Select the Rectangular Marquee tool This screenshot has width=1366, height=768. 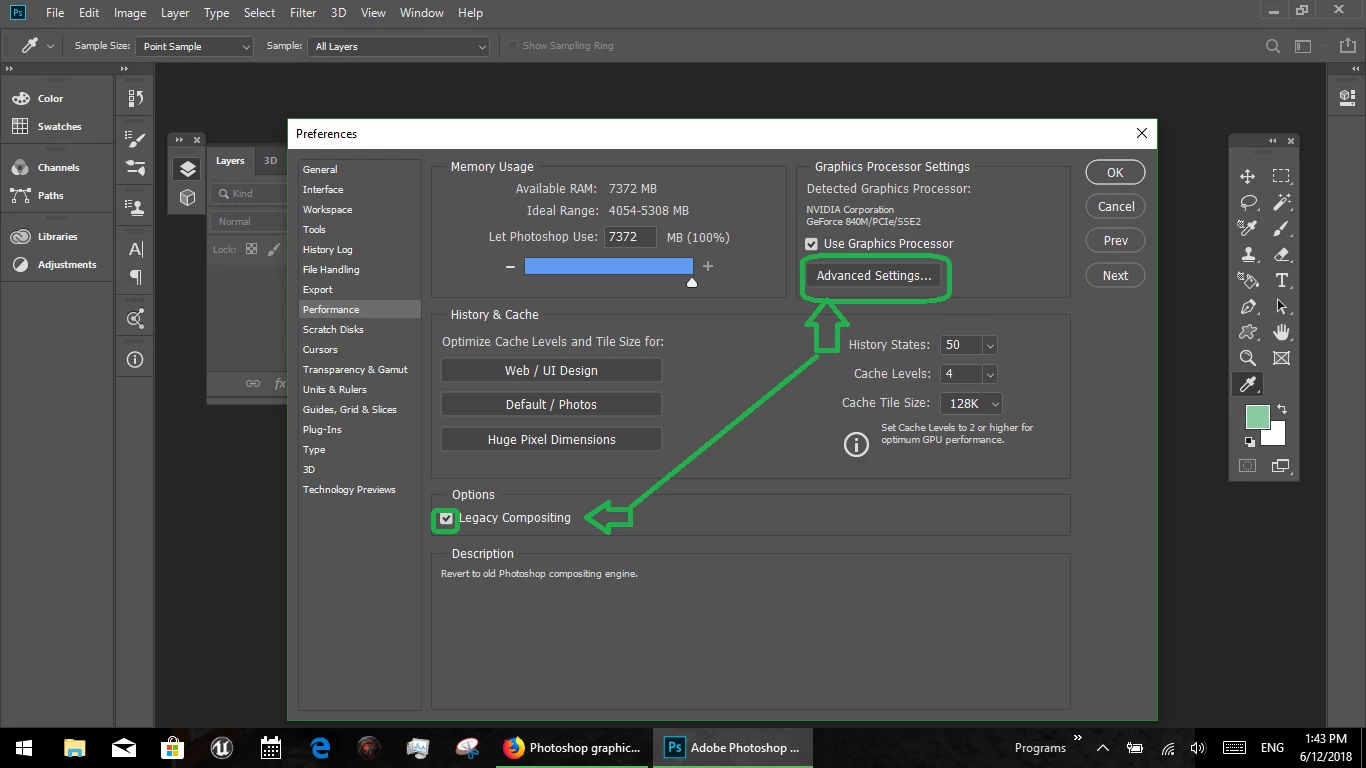[x=1281, y=176]
